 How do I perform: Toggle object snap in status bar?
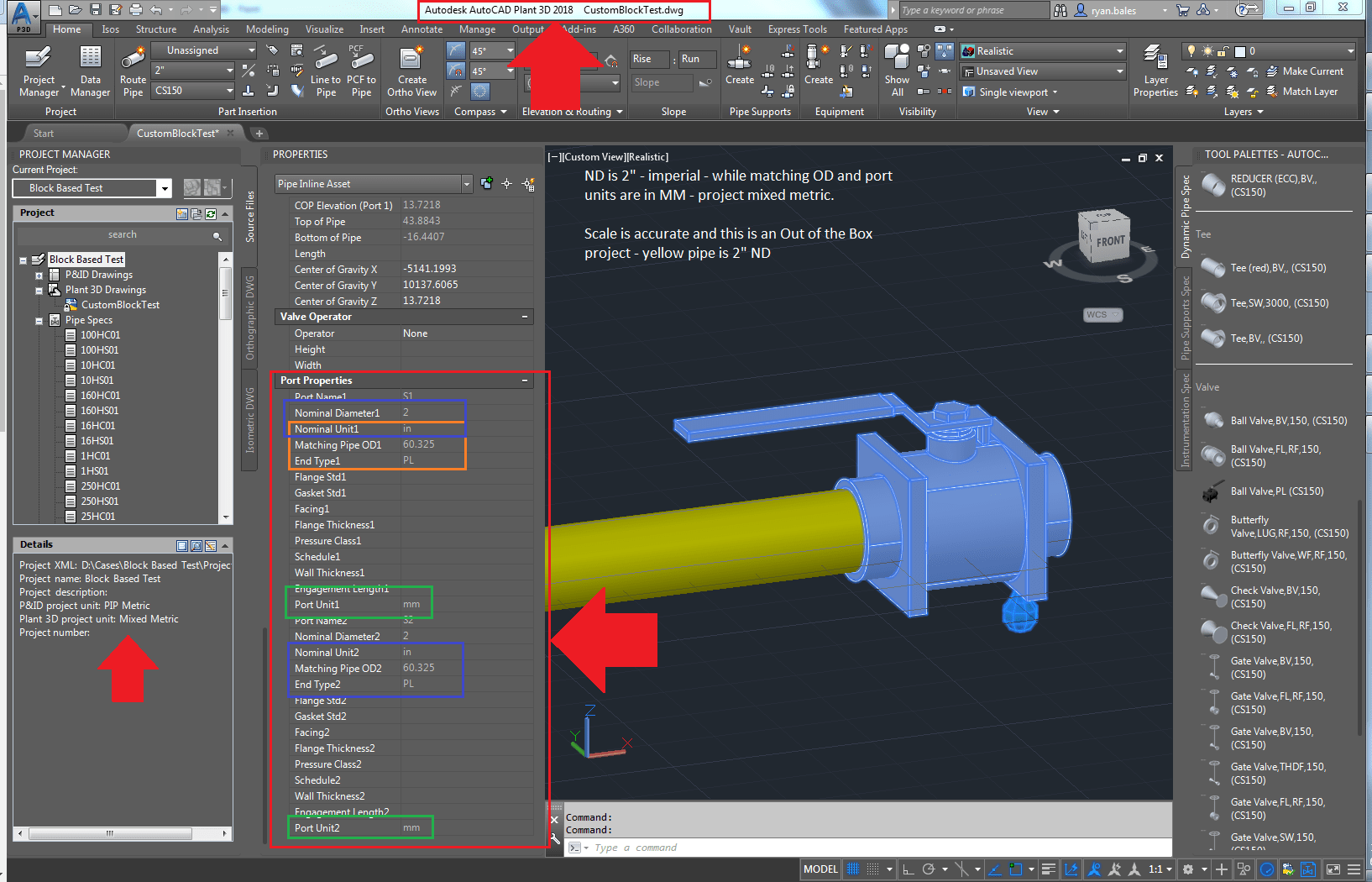(1015, 869)
